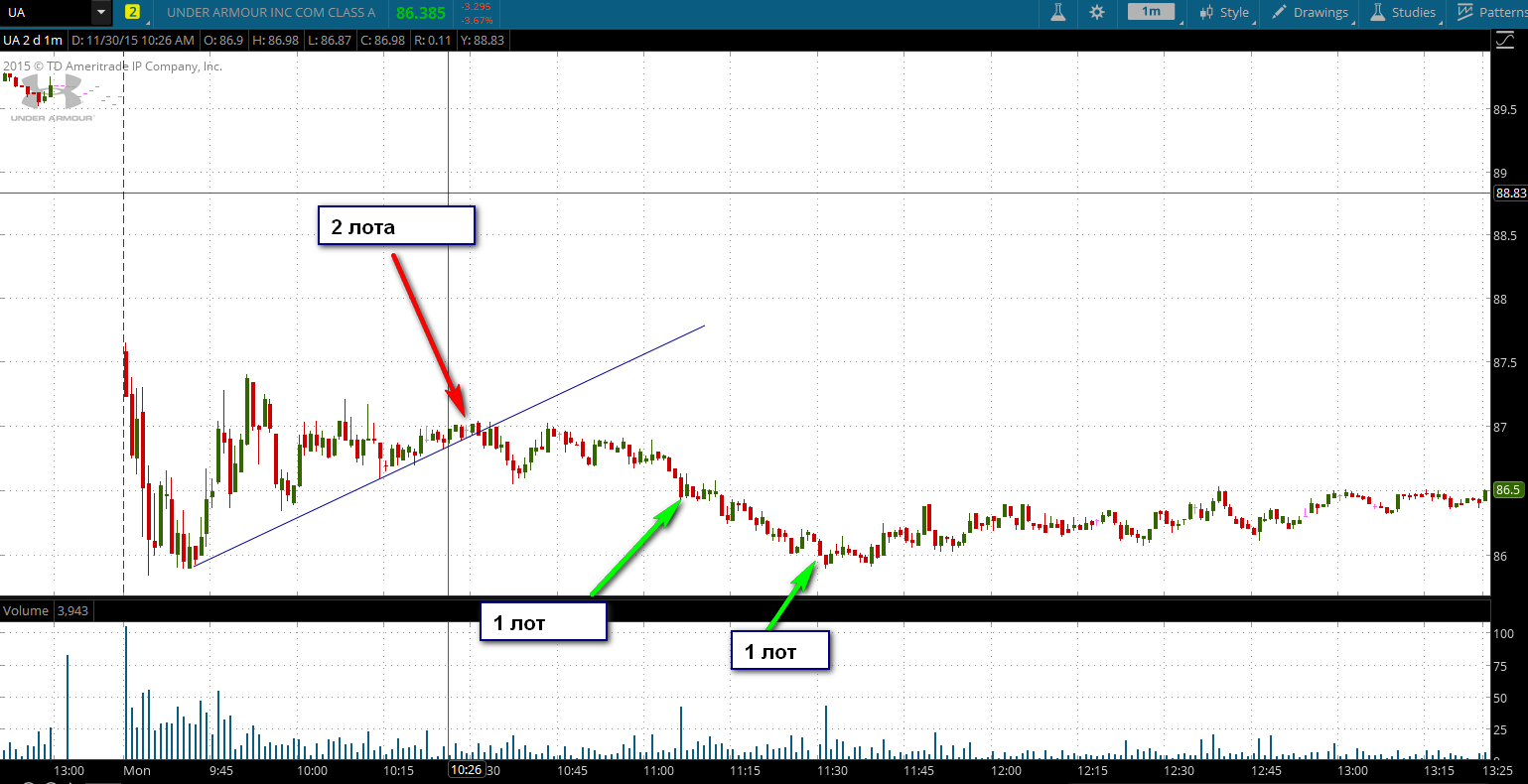Viewport: 1528px width, 784px height.
Task: Click the Mon label on time axis
Action: pos(137,770)
